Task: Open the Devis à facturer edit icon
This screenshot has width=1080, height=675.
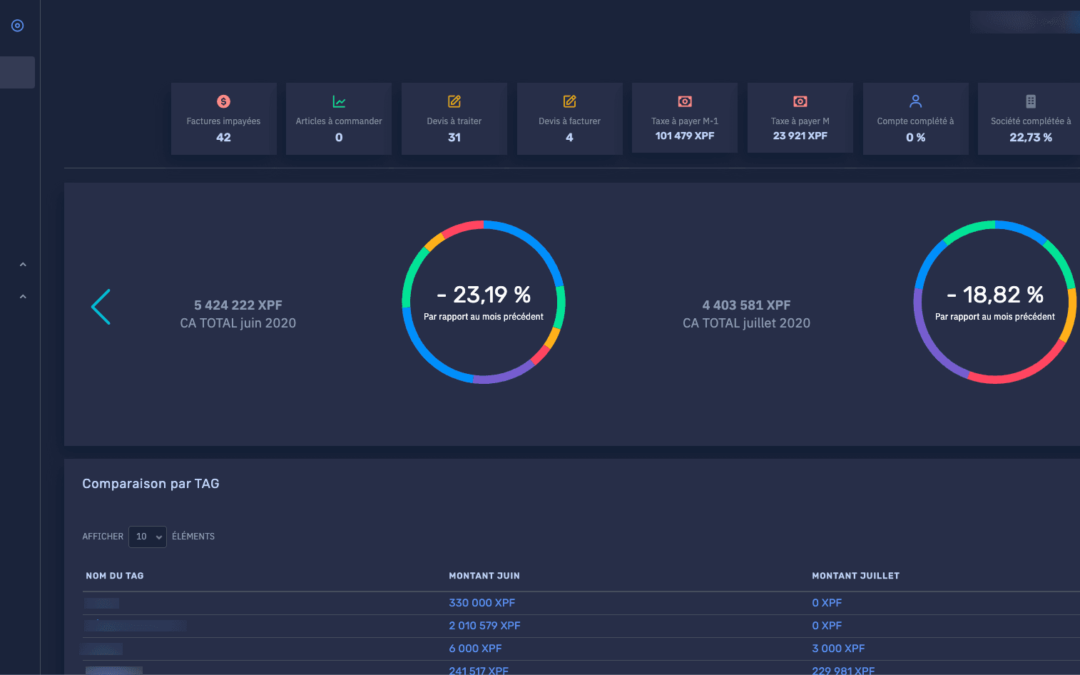Action: click(570, 102)
